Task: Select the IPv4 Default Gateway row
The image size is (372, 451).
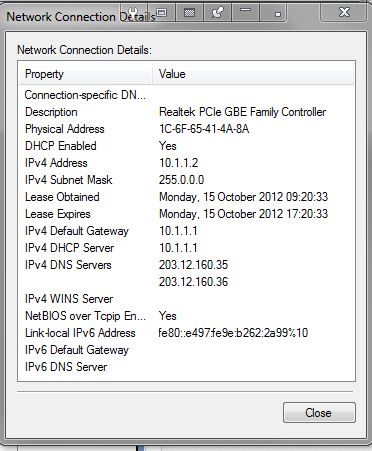Action: coord(186,231)
